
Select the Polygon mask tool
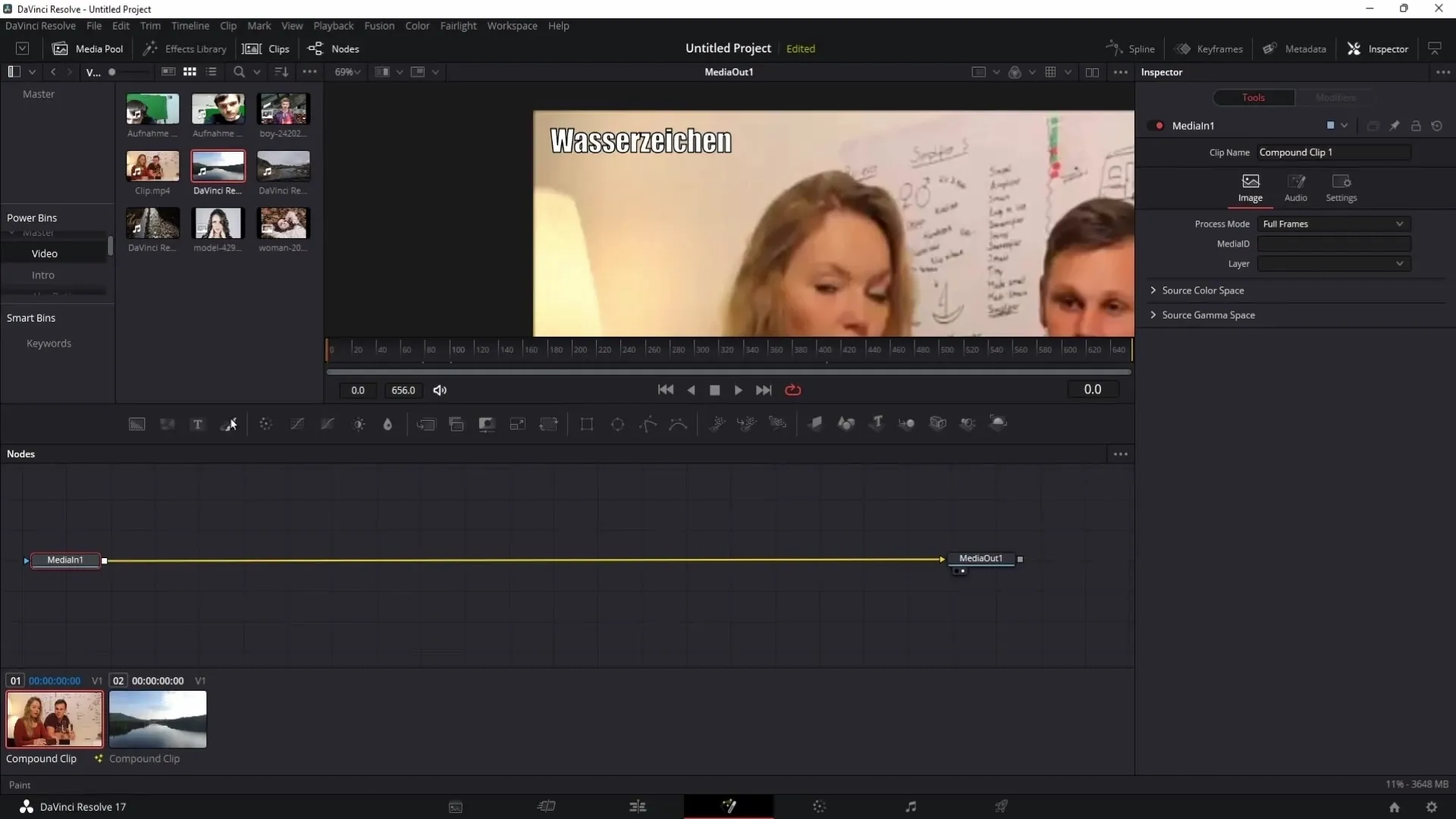pyautogui.click(x=649, y=424)
